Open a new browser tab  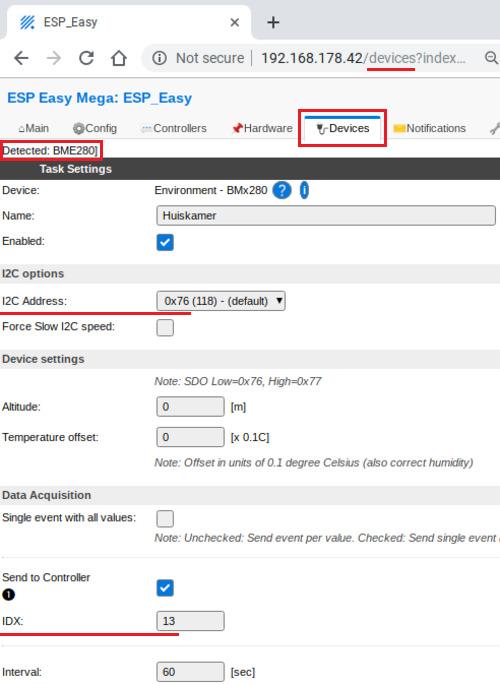[273, 22]
